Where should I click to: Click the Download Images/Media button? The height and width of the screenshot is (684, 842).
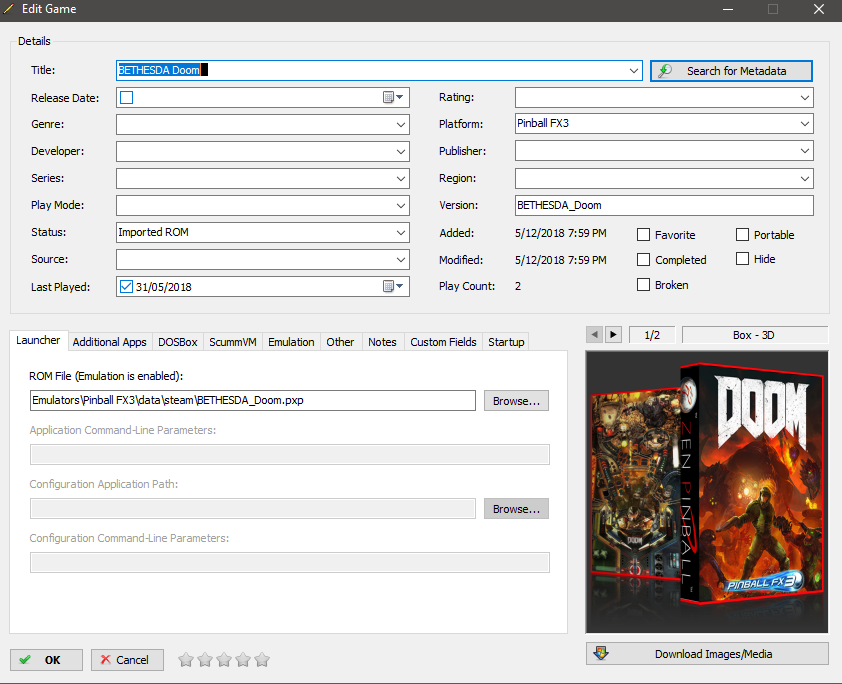[707, 653]
